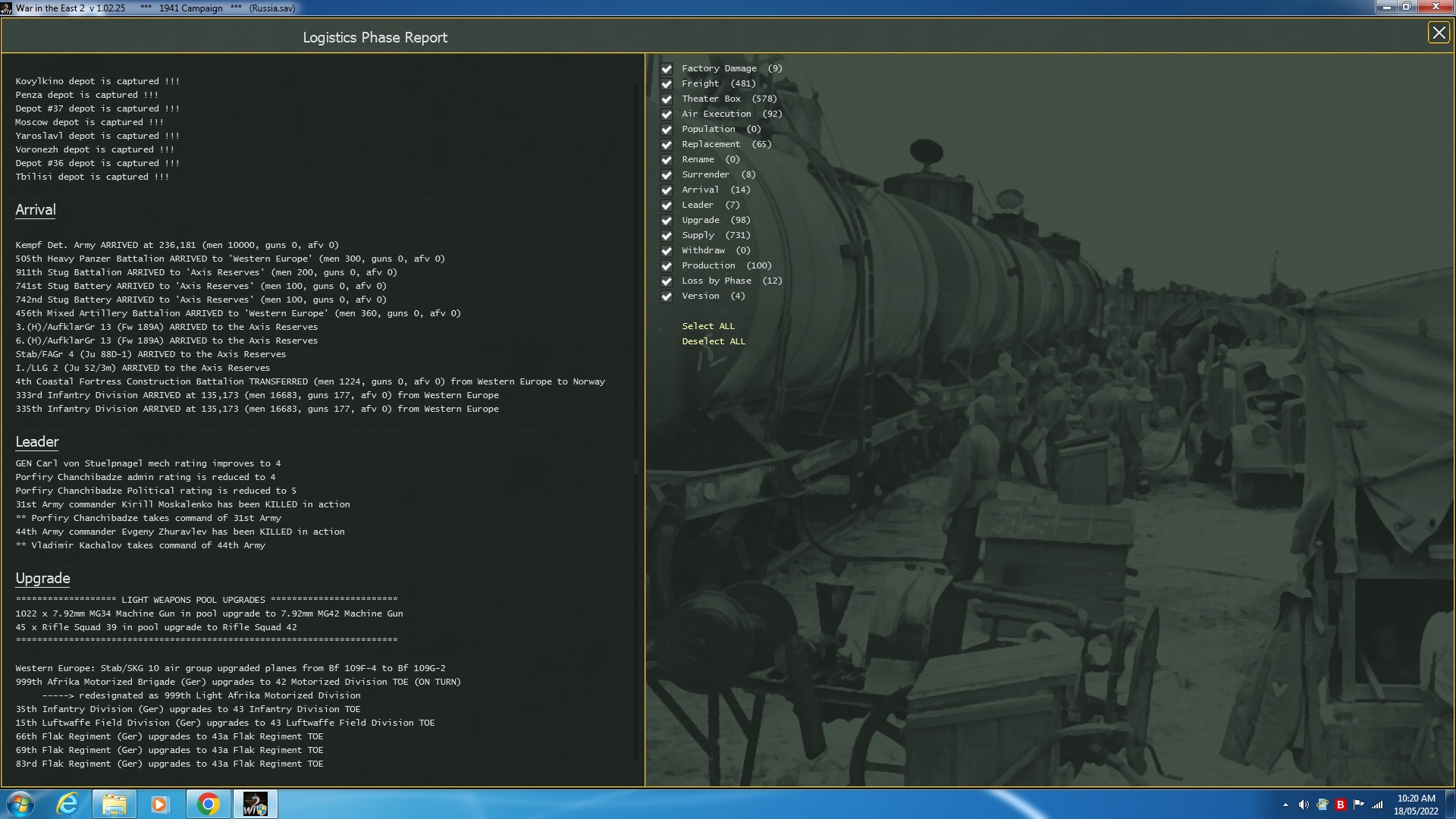Open the Windows Start menu
Image resolution: width=1456 pixels, height=819 pixels.
click(20, 804)
